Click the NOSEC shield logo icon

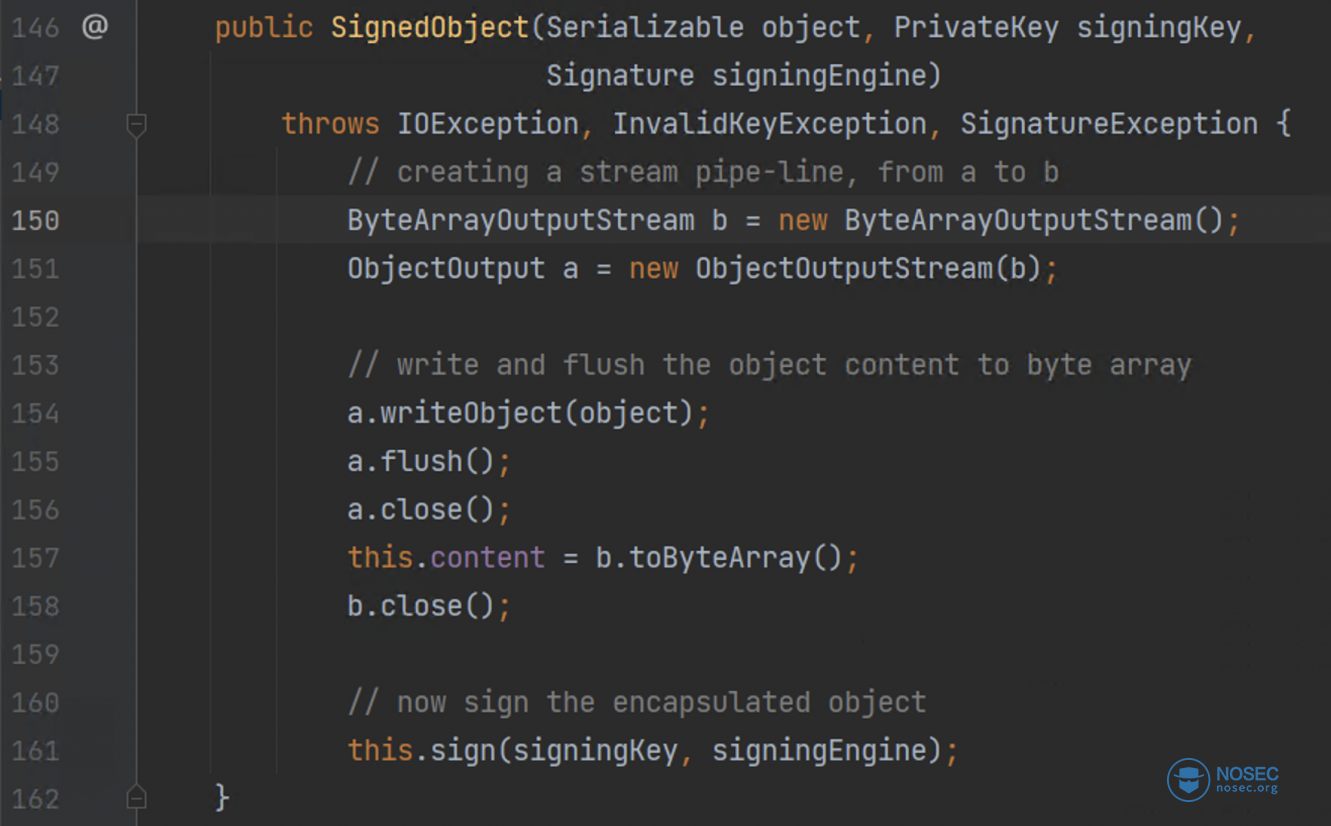click(x=1188, y=779)
